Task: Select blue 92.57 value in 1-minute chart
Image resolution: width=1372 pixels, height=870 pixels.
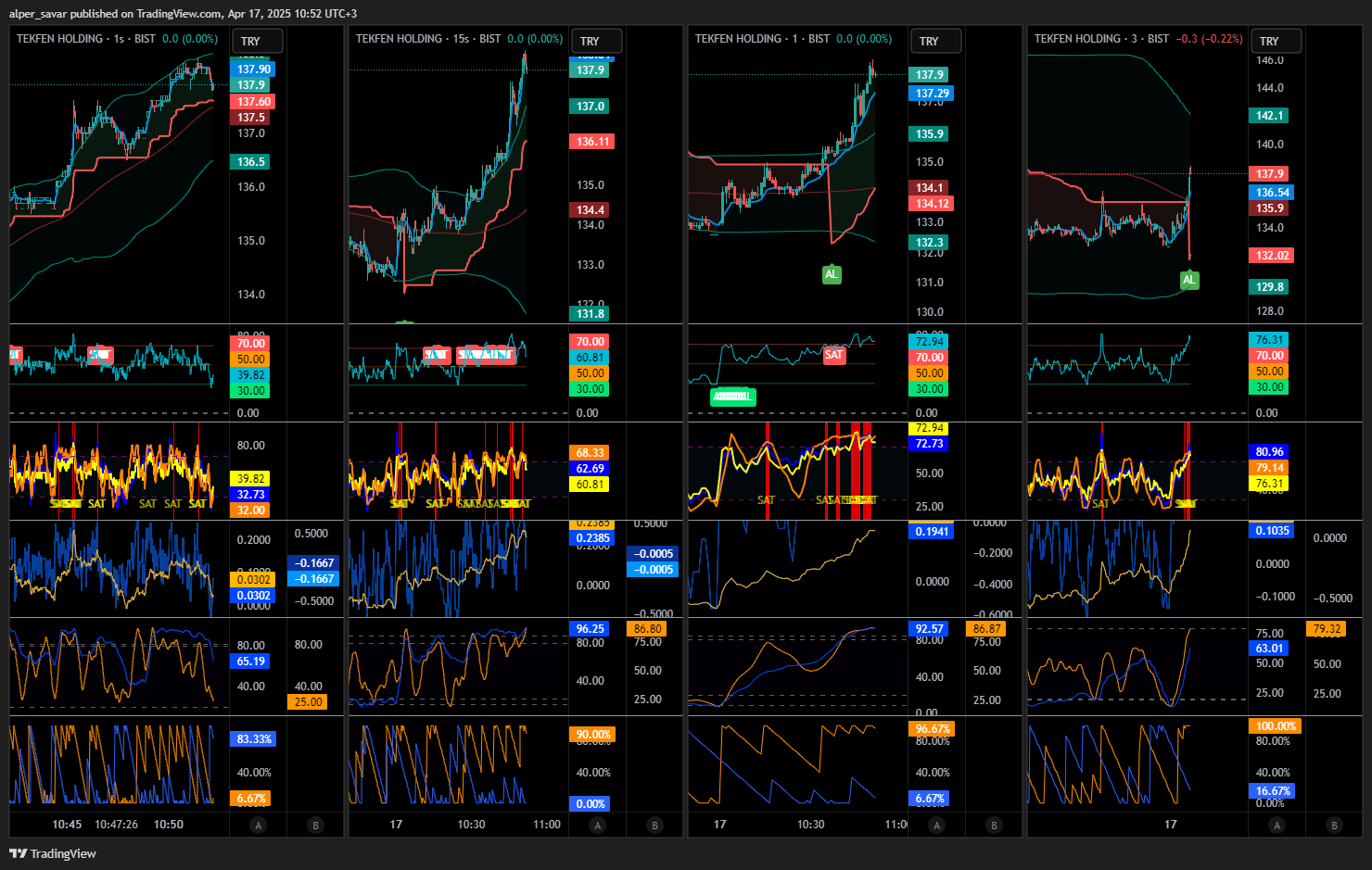Action: point(929,629)
